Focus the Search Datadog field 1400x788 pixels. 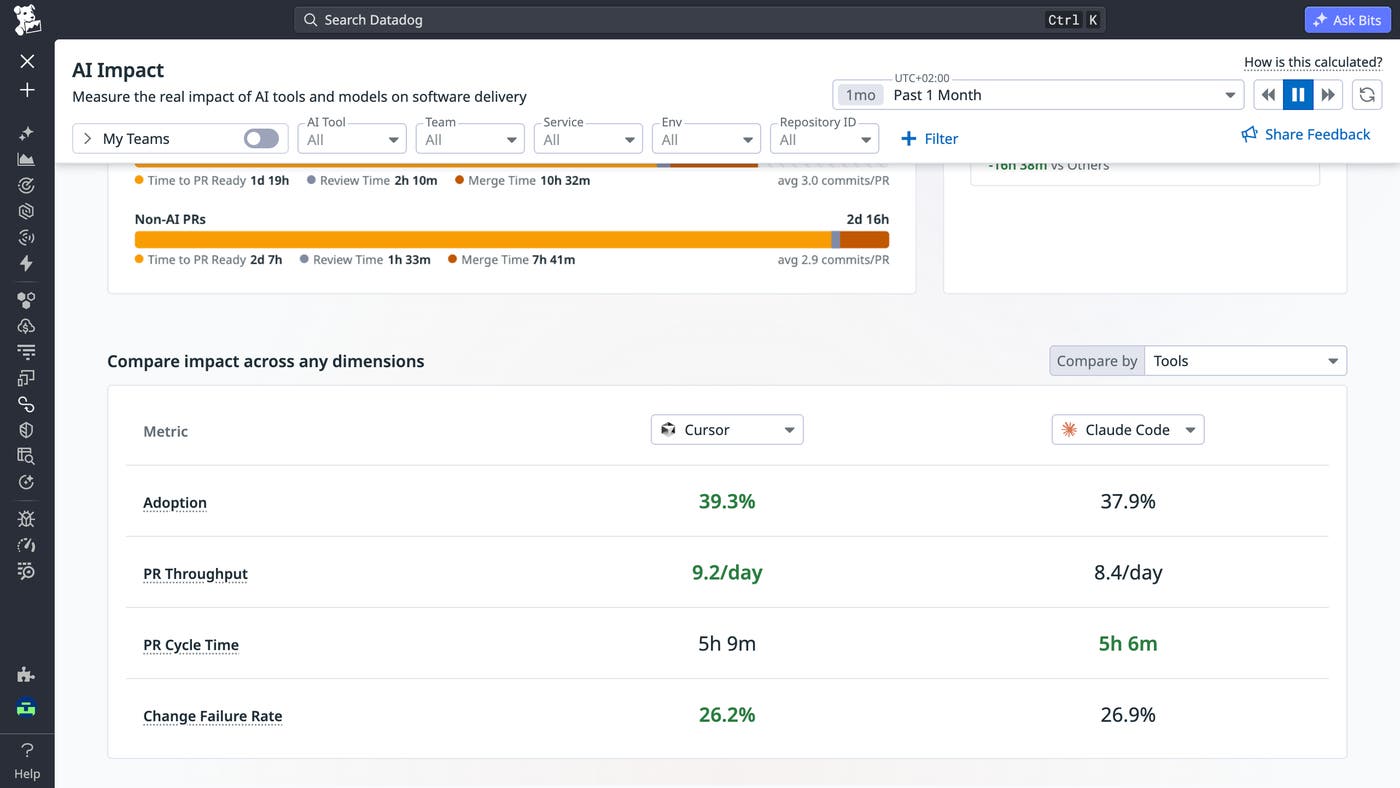pyautogui.click(x=699, y=20)
